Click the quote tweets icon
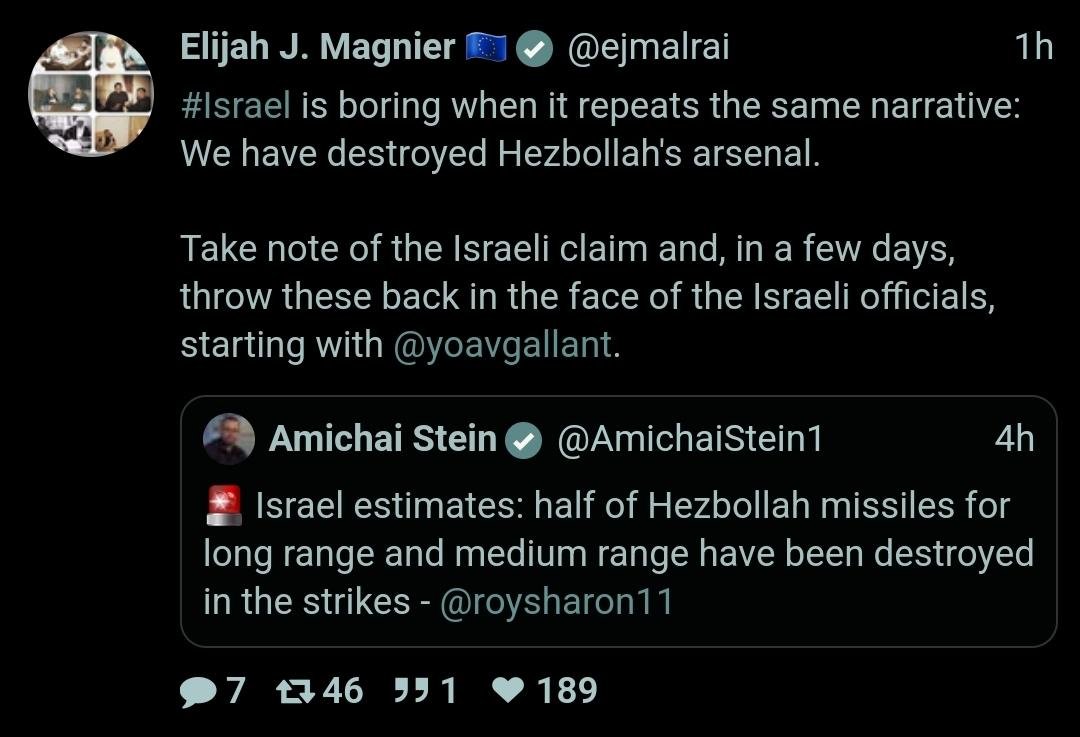 click(410, 691)
